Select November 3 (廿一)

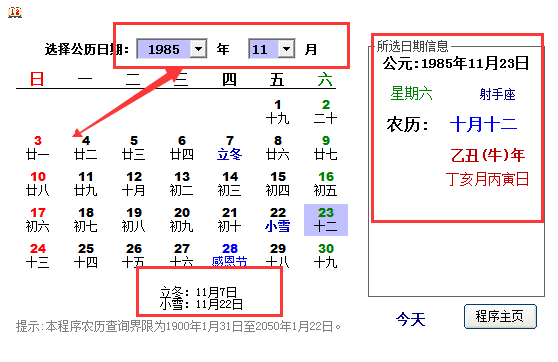click(37, 148)
